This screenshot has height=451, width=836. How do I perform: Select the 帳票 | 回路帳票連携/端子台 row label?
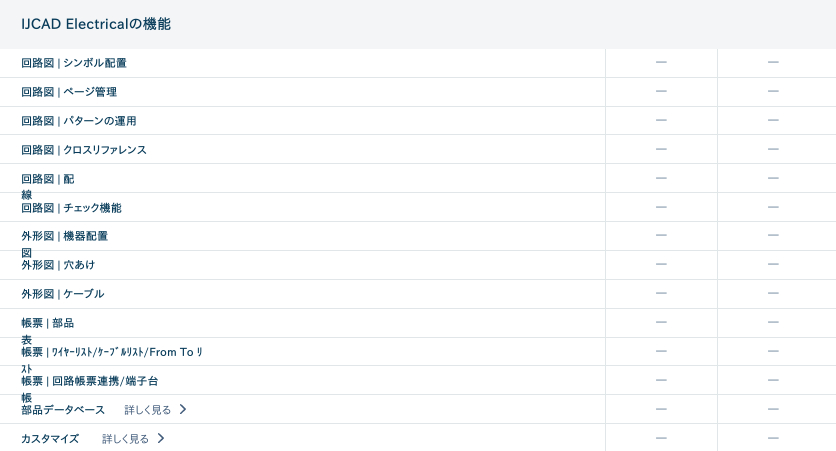90,381
